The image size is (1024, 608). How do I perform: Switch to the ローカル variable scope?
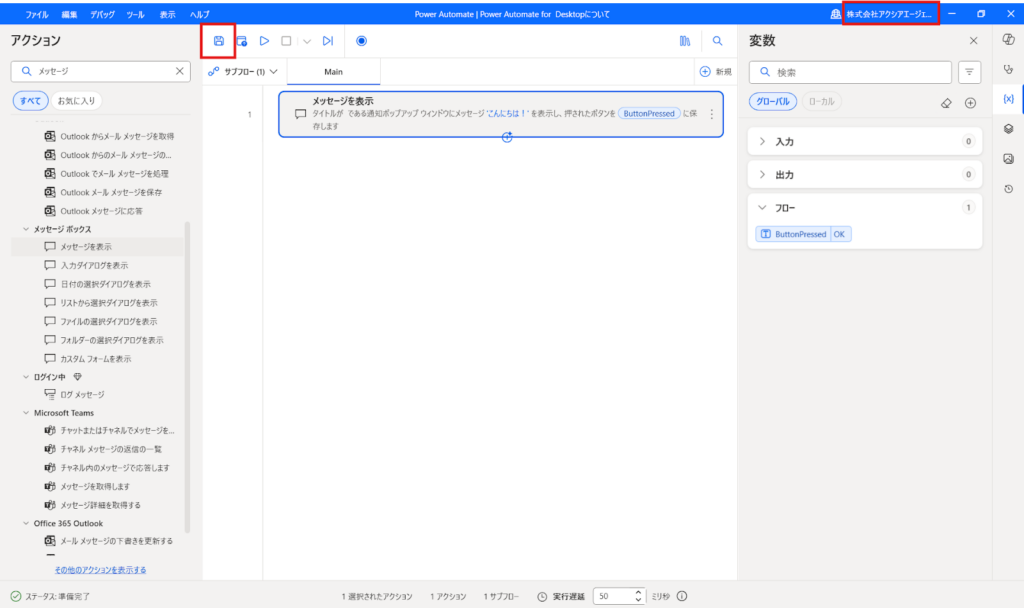click(821, 101)
